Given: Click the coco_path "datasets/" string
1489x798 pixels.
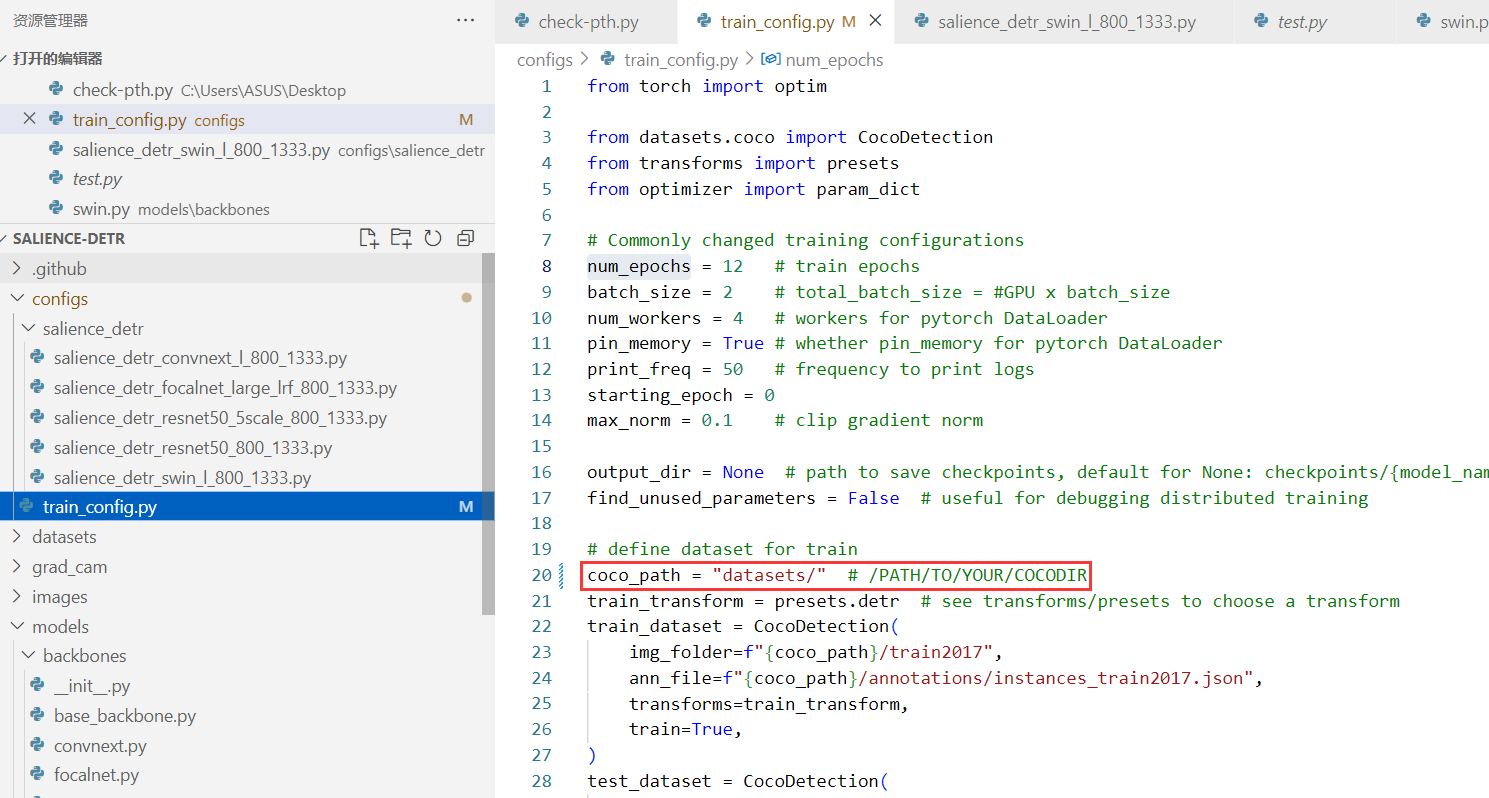Looking at the screenshot, I should [x=769, y=575].
